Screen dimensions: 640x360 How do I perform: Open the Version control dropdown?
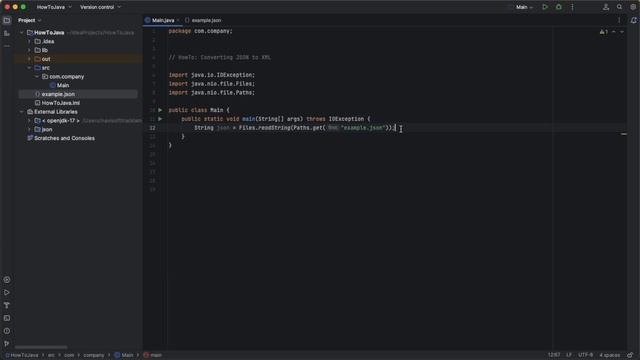pyautogui.click(x=100, y=7)
